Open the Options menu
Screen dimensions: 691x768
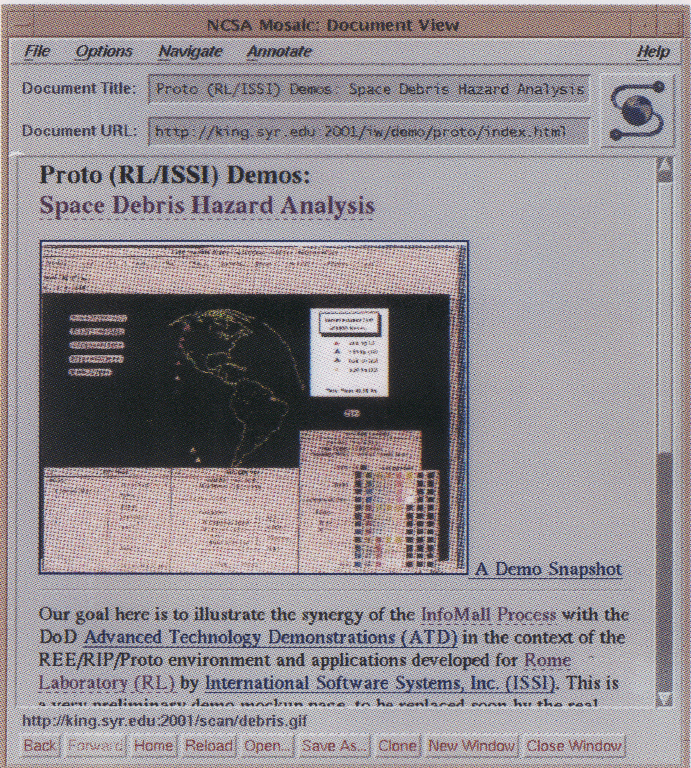[104, 51]
